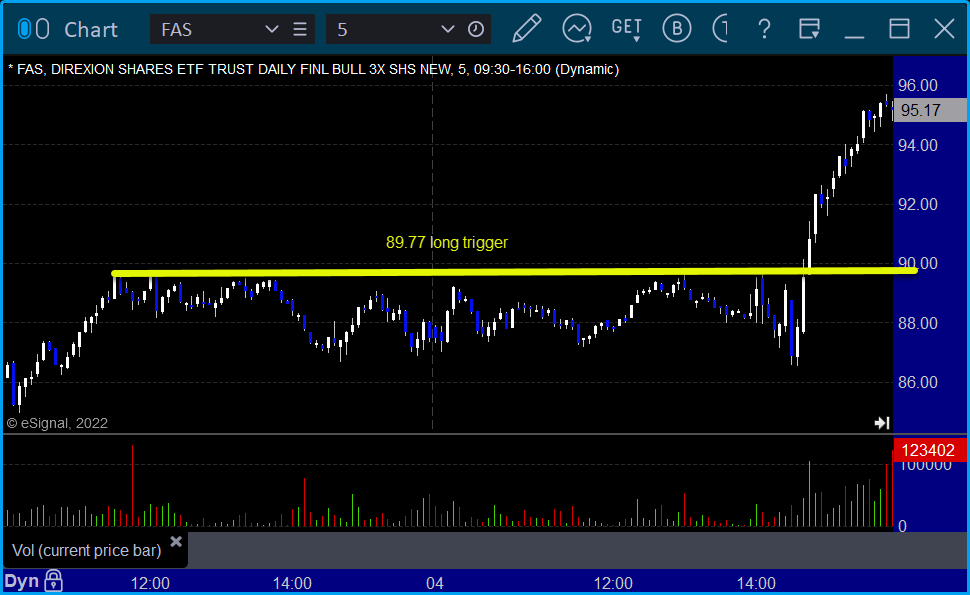This screenshot has height=595, width=970.
Task: Click the FAS chart title text
Action: click(313, 69)
